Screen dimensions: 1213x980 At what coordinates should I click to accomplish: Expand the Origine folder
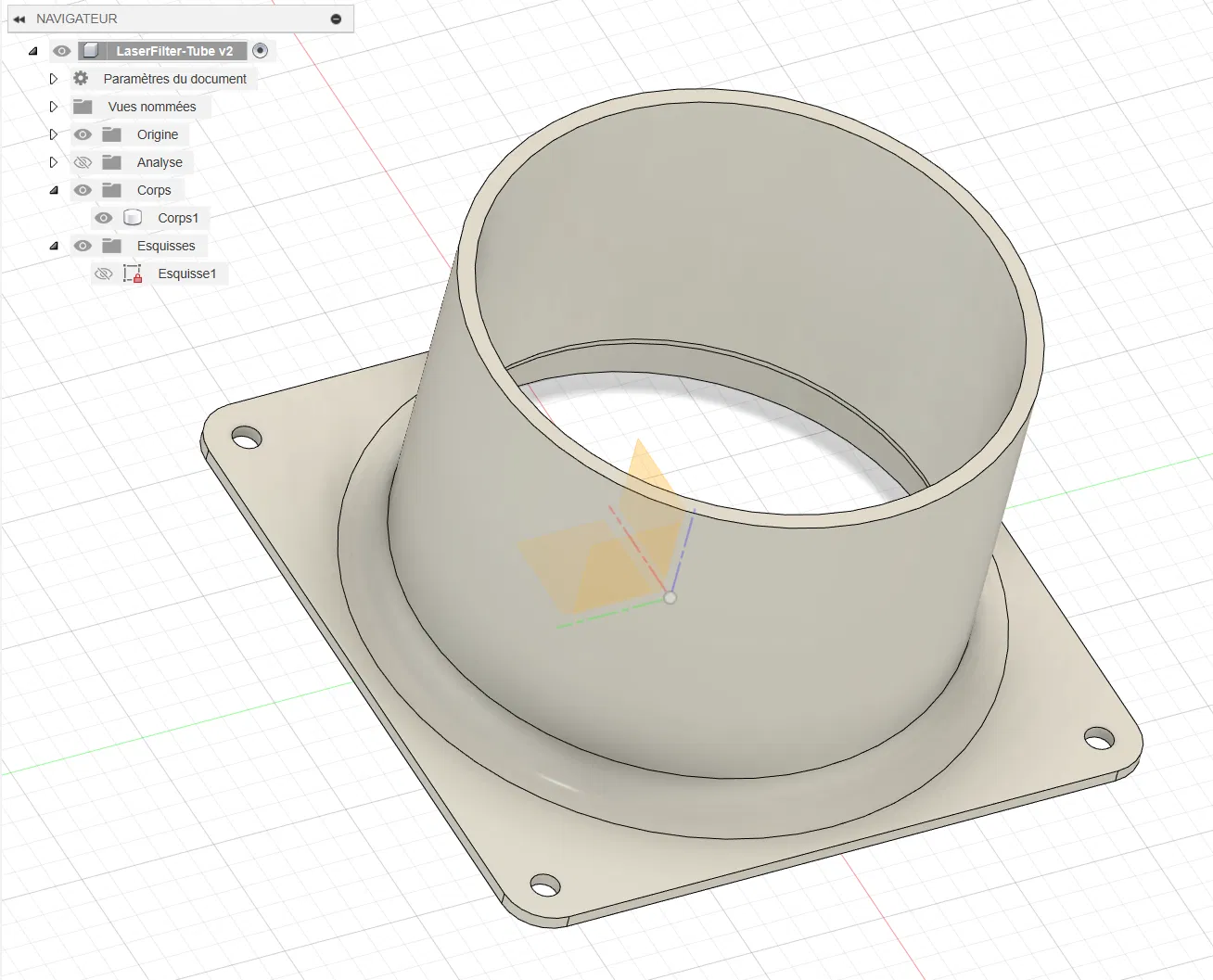[x=54, y=134]
